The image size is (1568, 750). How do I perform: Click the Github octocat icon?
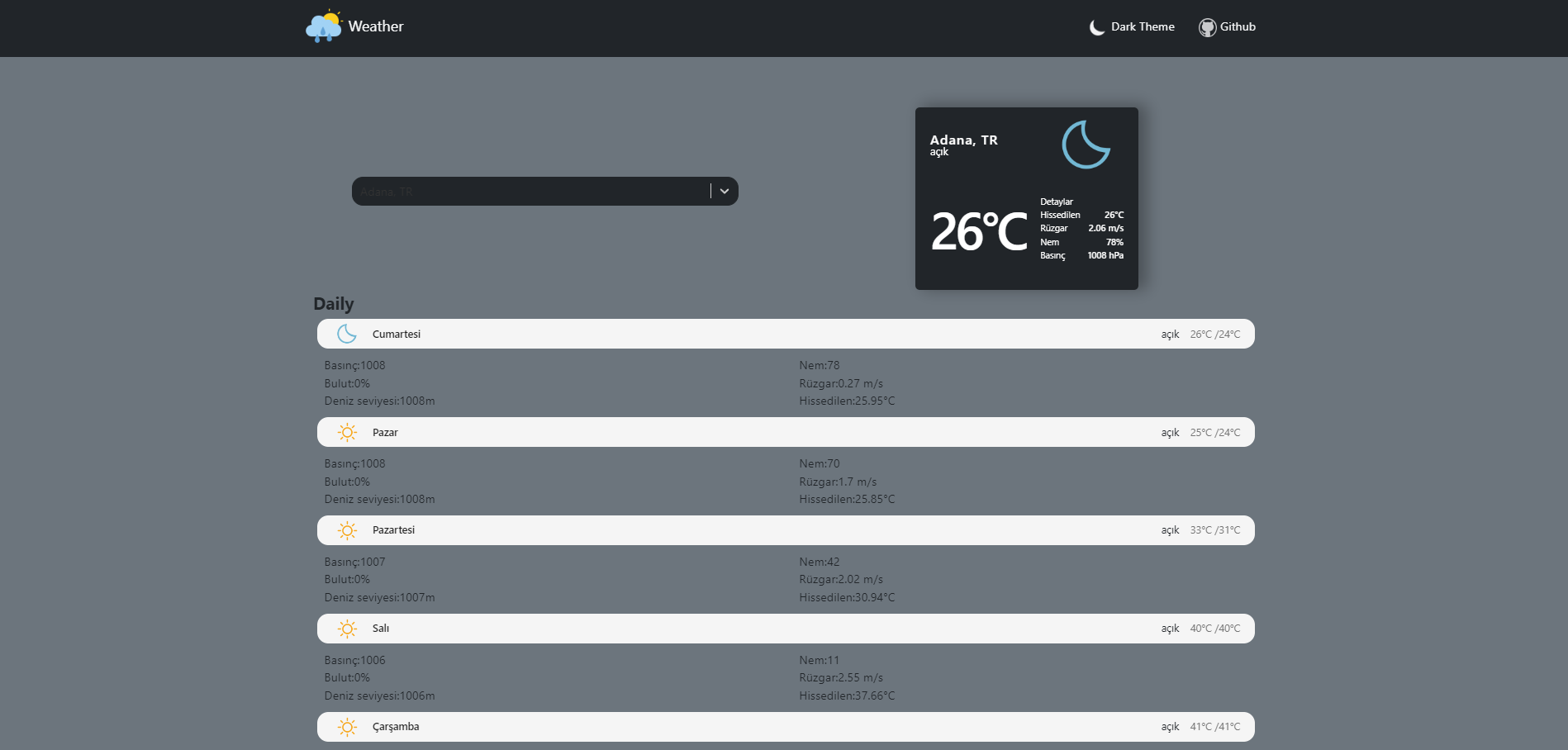tap(1207, 27)
